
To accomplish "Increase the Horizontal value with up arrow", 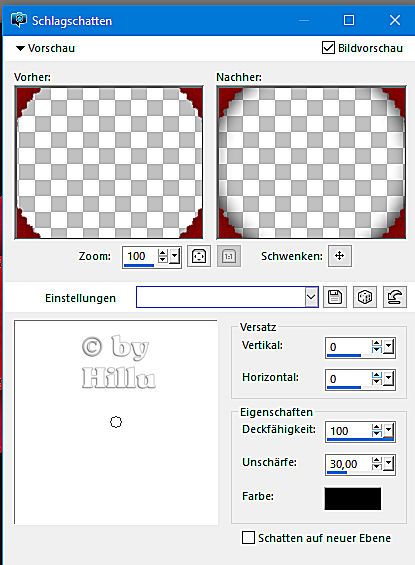I will pyautogui.click(x=376, y=375).
